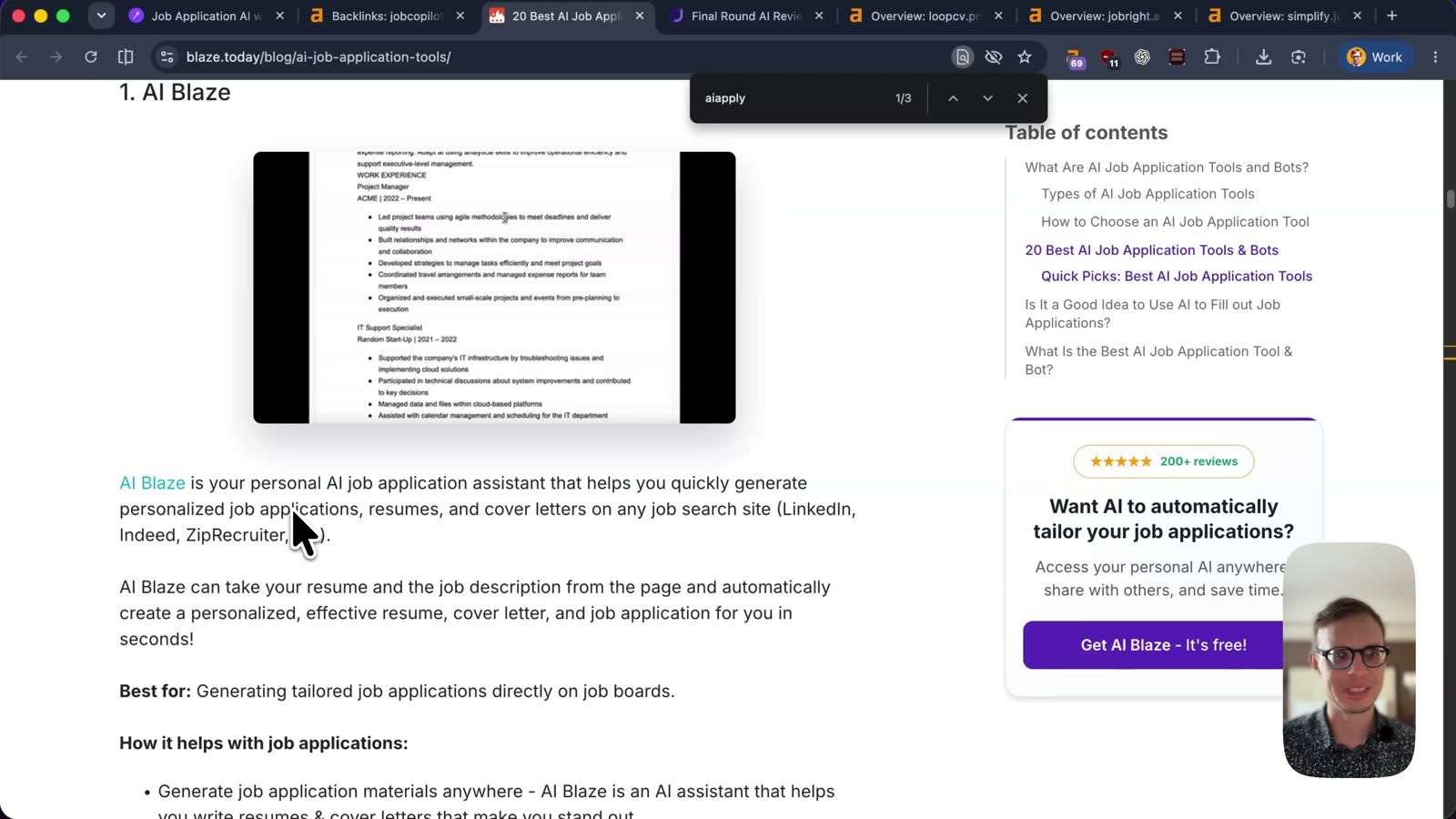The height and width of the screenshot is (819, 1456).
Task: Open a new browser tab
Action: click(x=1391, y=15)
